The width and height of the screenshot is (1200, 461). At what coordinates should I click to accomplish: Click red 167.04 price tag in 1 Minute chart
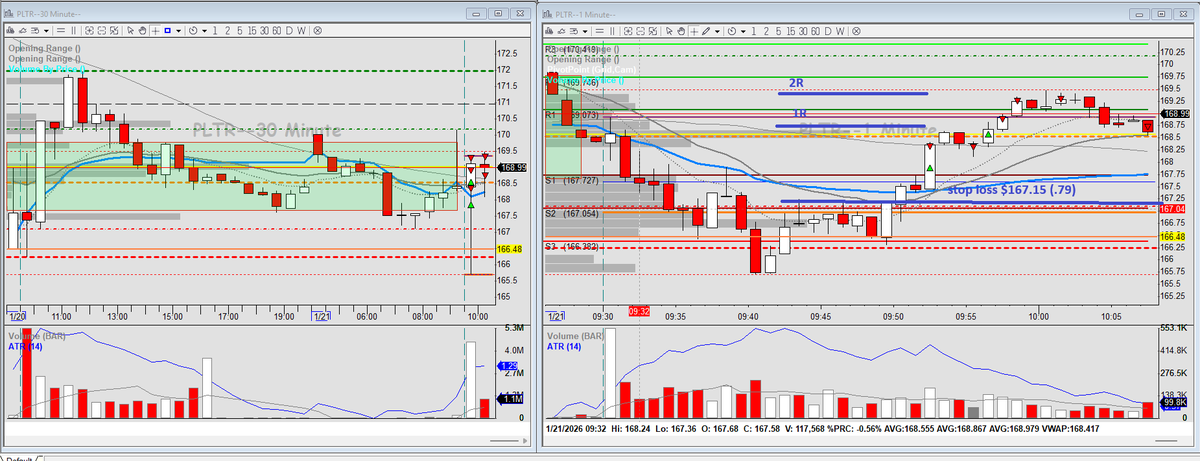click(1172, 207)
